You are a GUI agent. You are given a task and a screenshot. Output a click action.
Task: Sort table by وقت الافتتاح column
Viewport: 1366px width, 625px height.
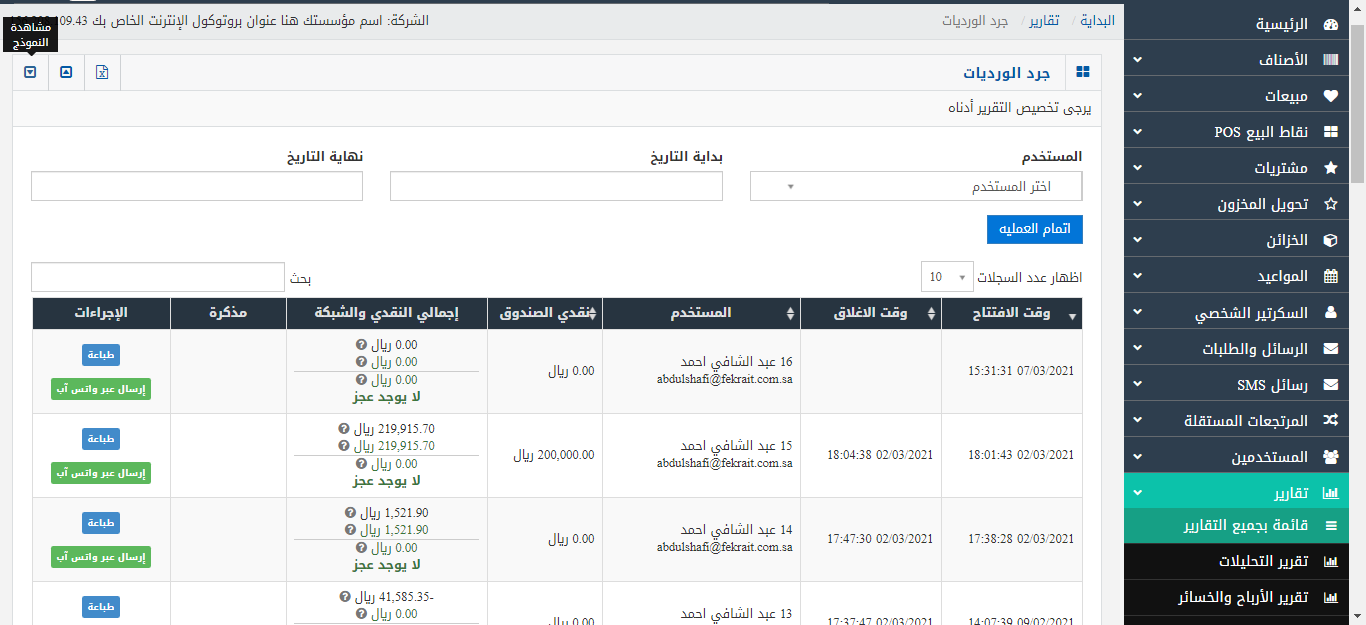[x=1012, y=313]
